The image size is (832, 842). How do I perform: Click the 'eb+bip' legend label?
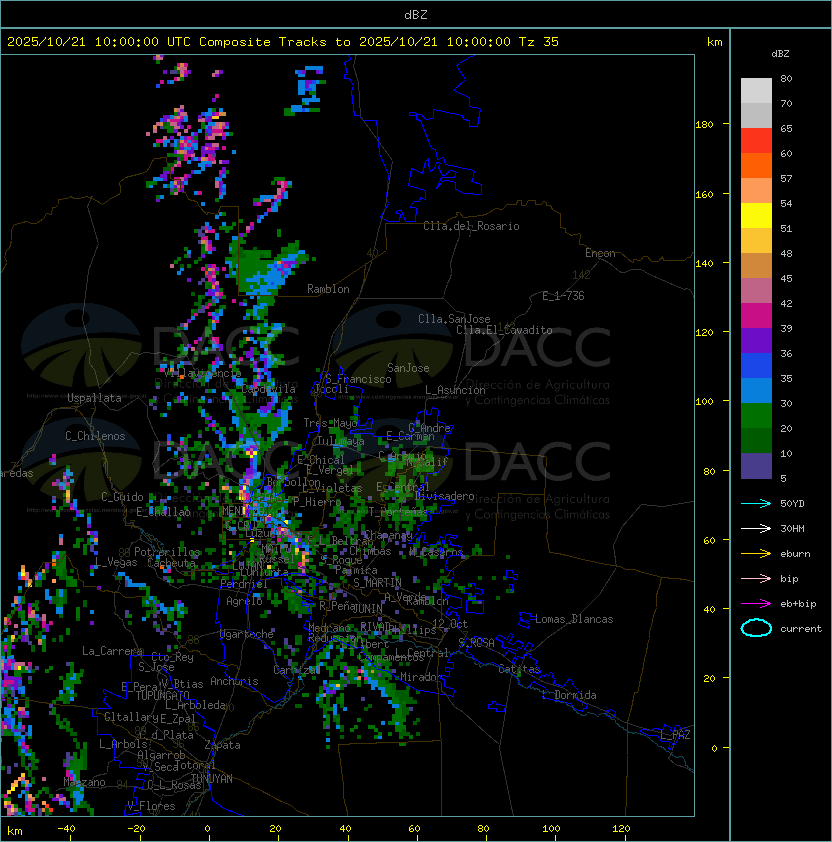click(x=798, y=604)
